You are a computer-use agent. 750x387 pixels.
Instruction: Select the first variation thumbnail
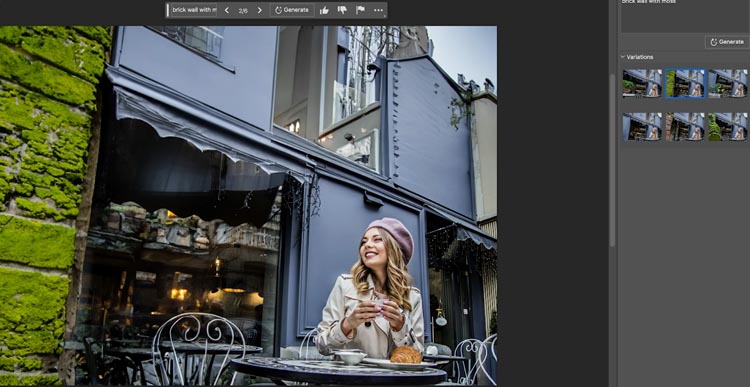point(642,83)
